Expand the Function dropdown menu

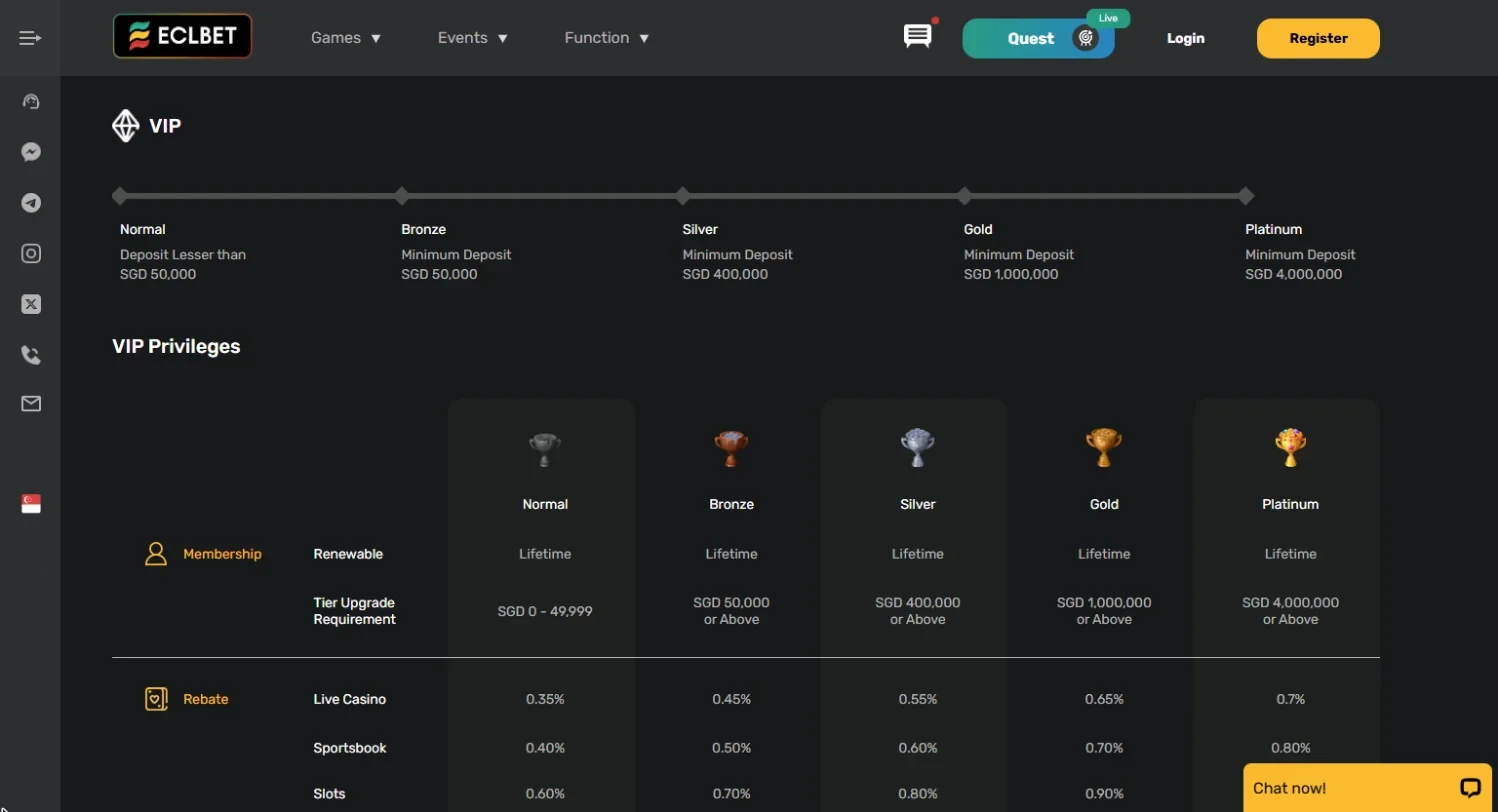[607, 38]
